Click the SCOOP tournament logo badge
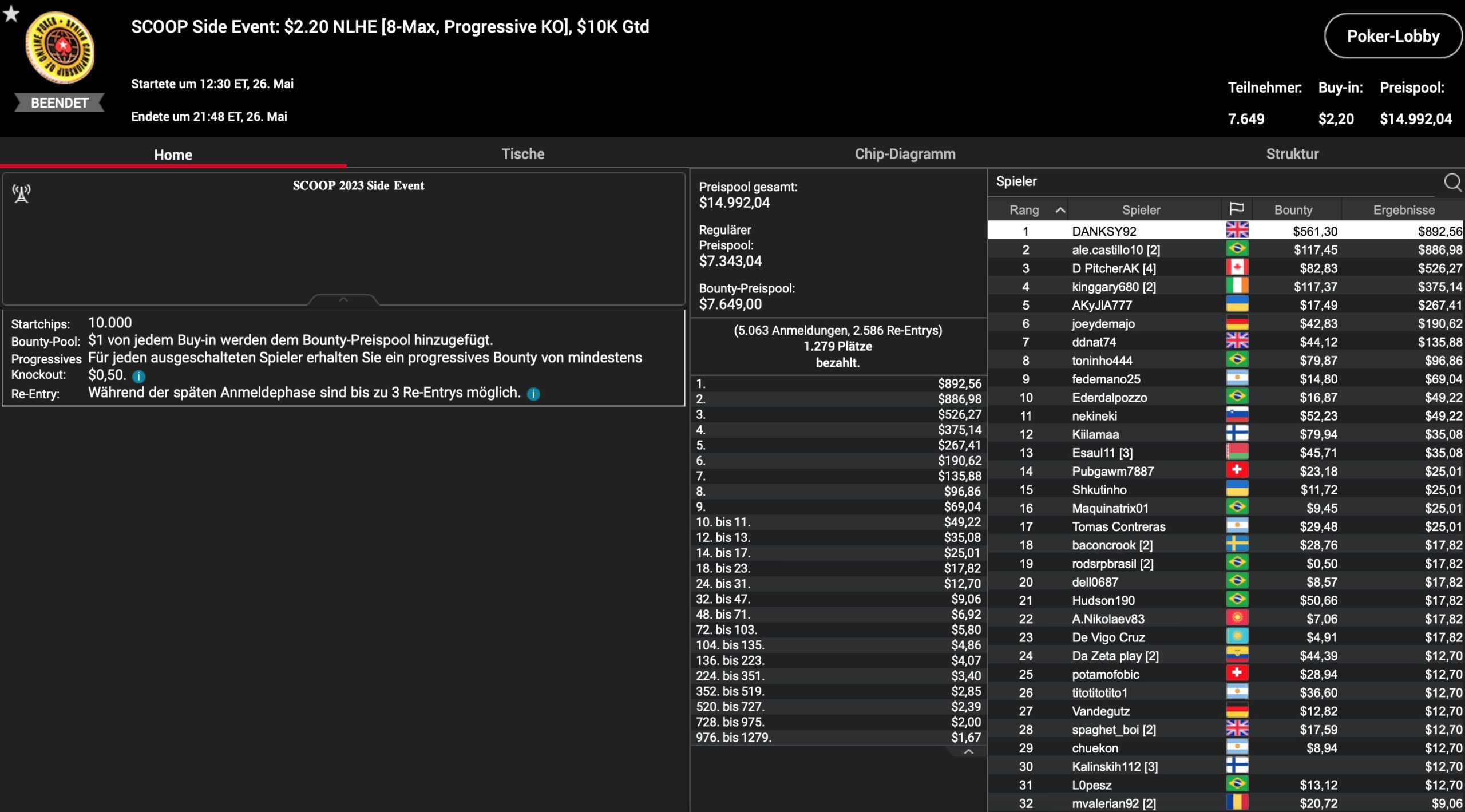The height and width of the screenshot is (812, 1465). click(x=60, y=47)
